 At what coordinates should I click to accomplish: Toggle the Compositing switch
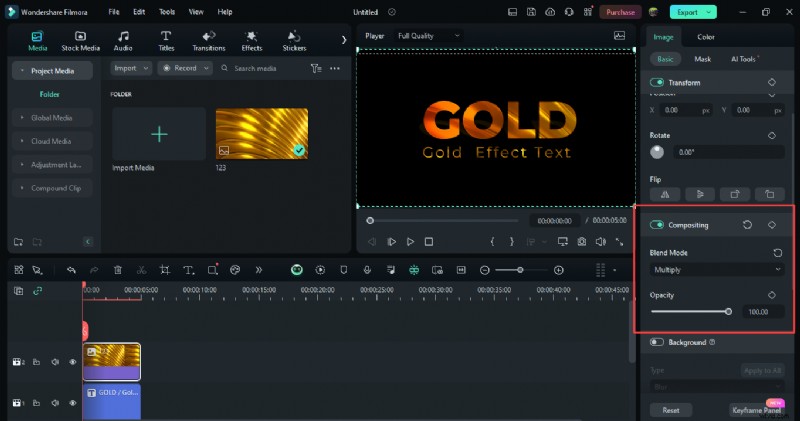[x=657, y=225]
